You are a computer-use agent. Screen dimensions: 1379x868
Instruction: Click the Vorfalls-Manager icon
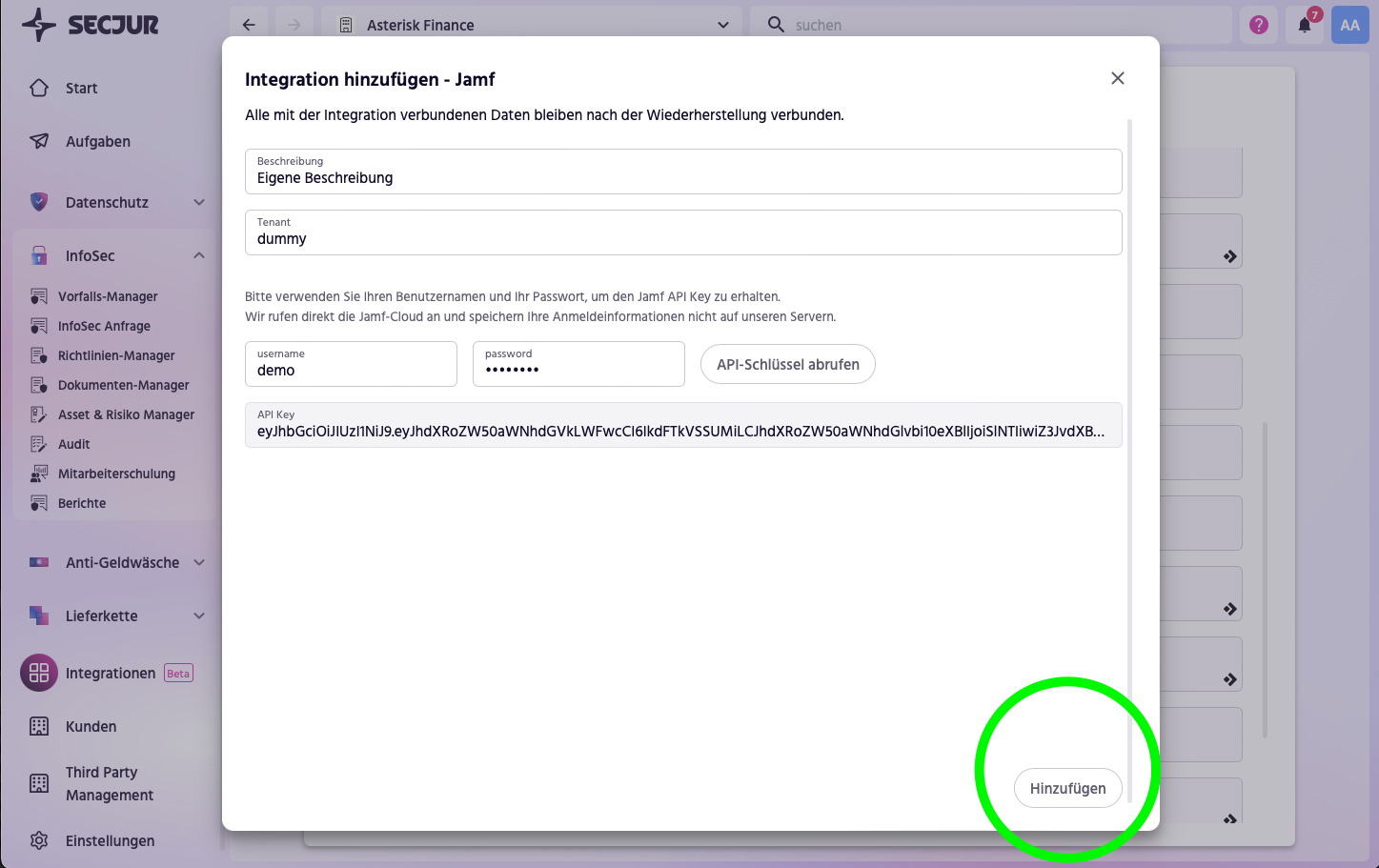(x=39, y=296)
